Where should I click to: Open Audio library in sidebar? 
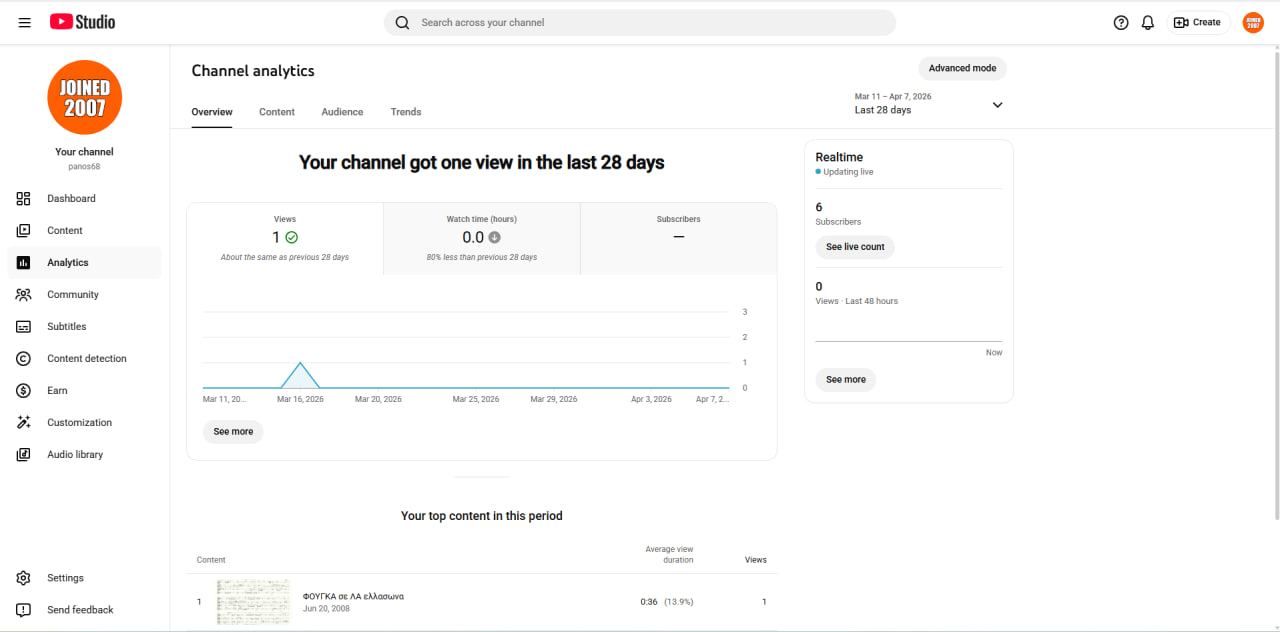point(84,454)
